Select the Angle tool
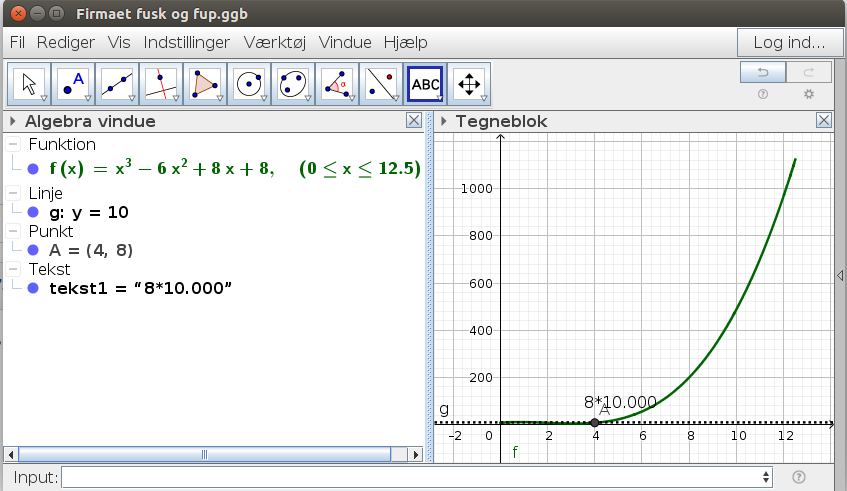 [x=337, y=84]
